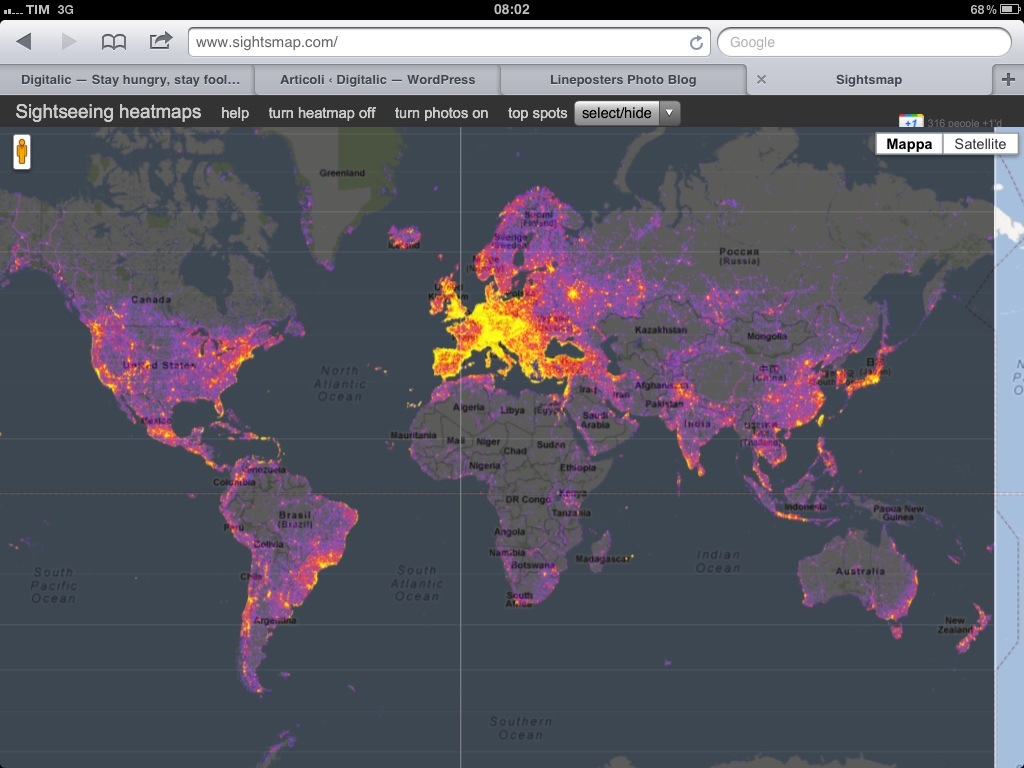1024x768 pixels.
Task: Click the South Pacific Ocean label
Action: click(x=54, y=585)
